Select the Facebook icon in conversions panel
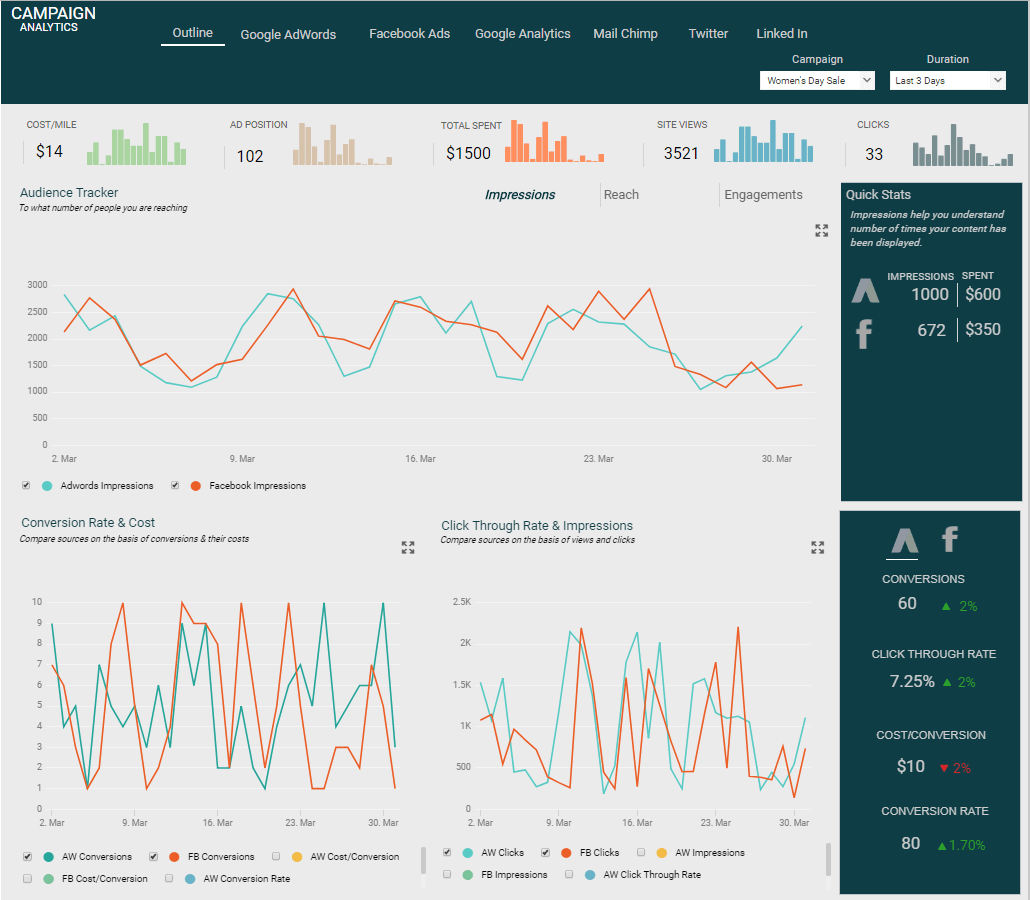The height and width of the screenshot is (900, 1030). (949, 540)
